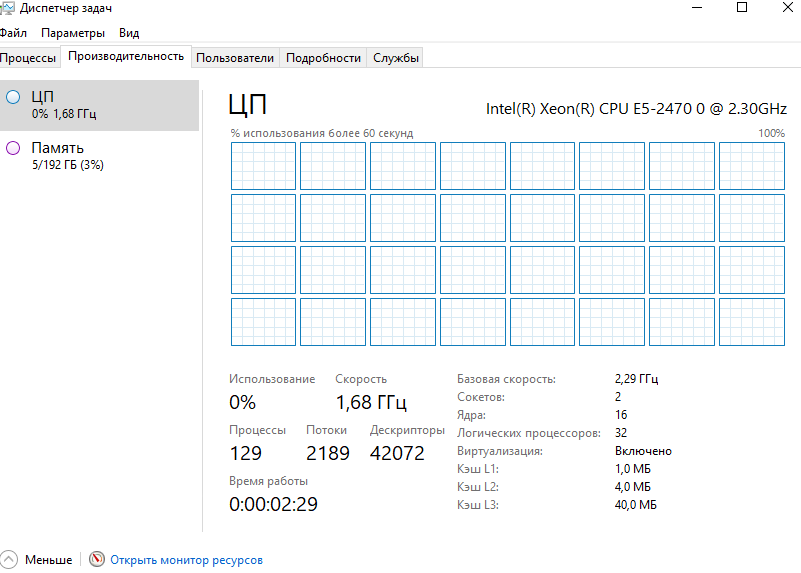
Task: Click the large ЦП heading
Action: (x=248, y=105)
